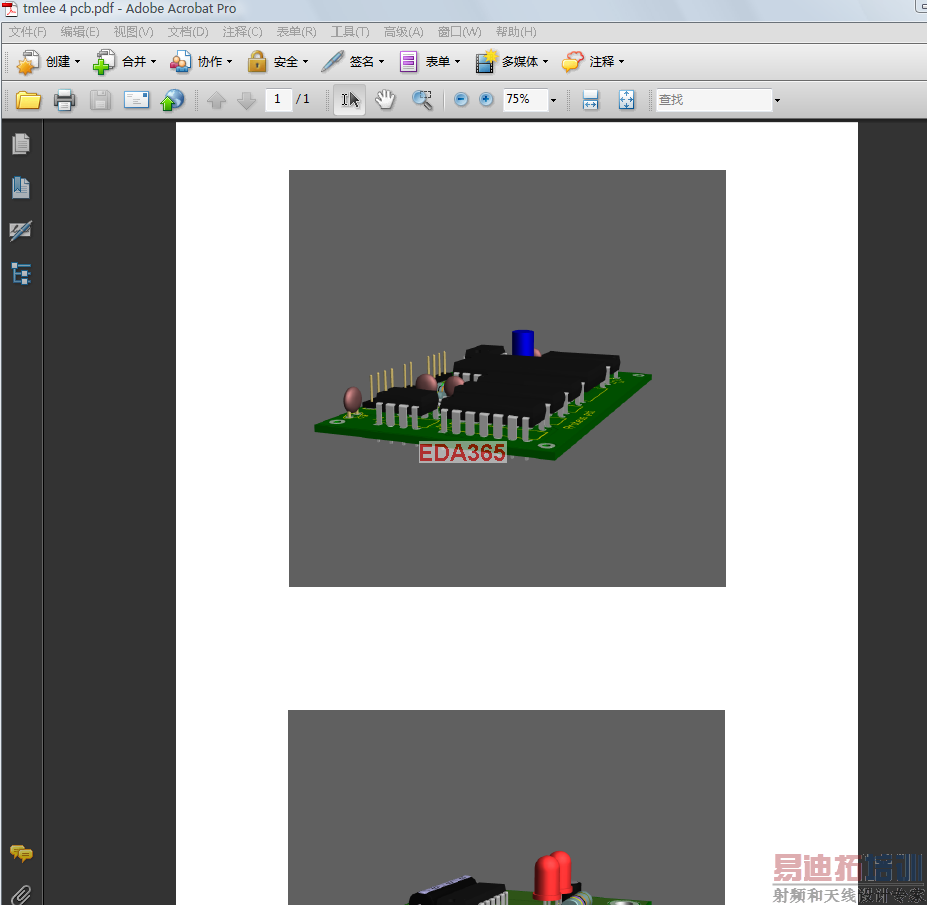This screenshot has height=905, width=927.
Task: Click the 签名 pen icon
Action: click(x=332, y=61)
